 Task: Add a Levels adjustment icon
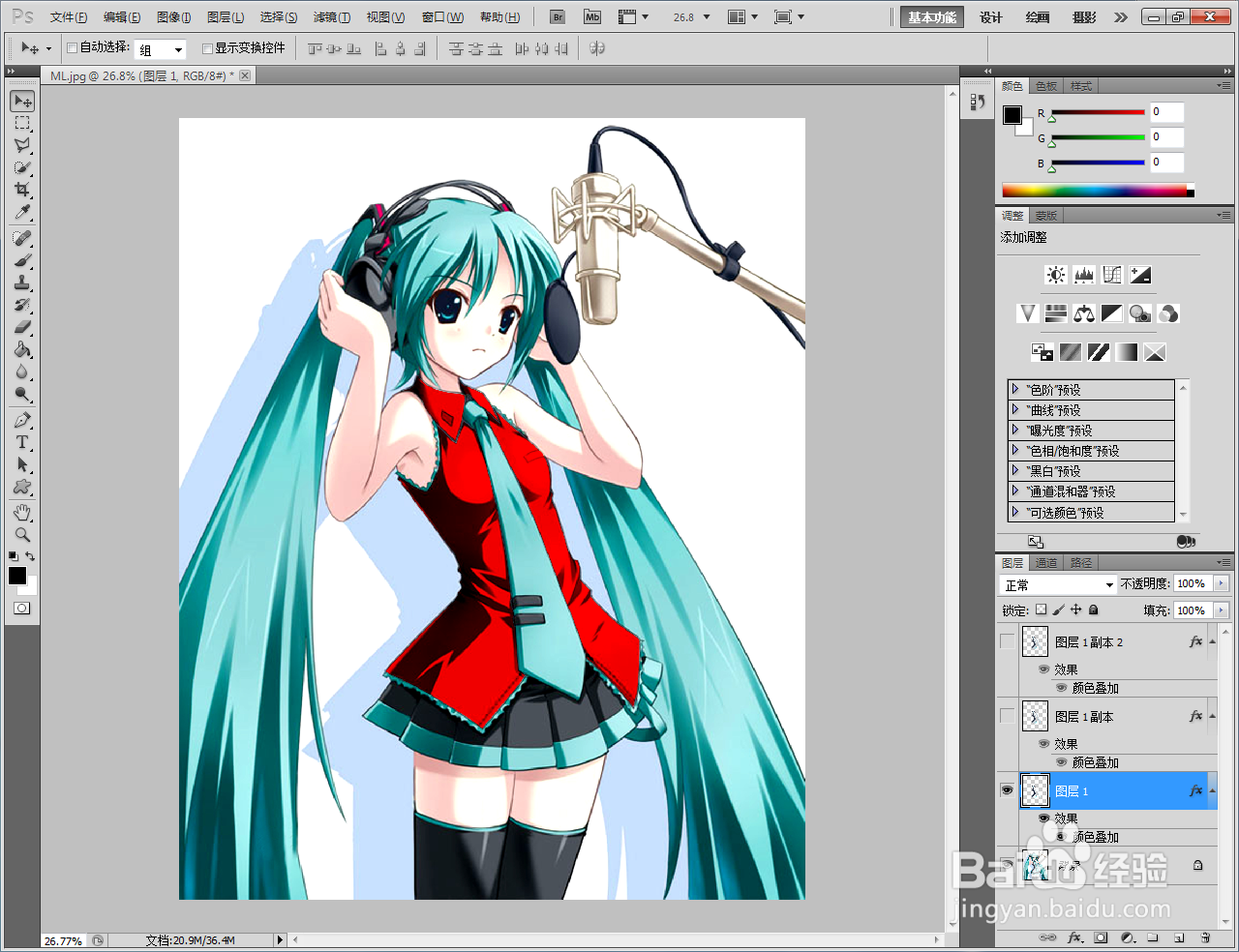tap(1084, 275)
